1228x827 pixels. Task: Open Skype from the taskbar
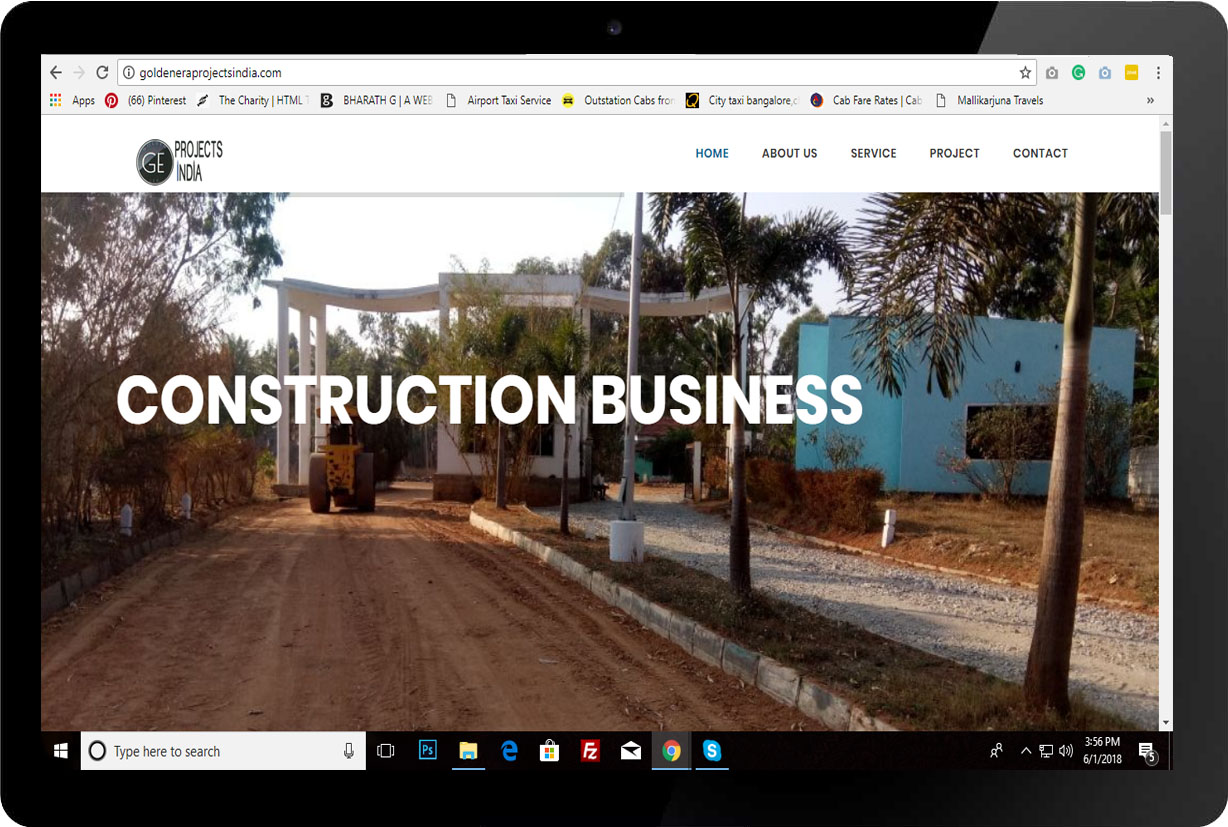[711, 751]
